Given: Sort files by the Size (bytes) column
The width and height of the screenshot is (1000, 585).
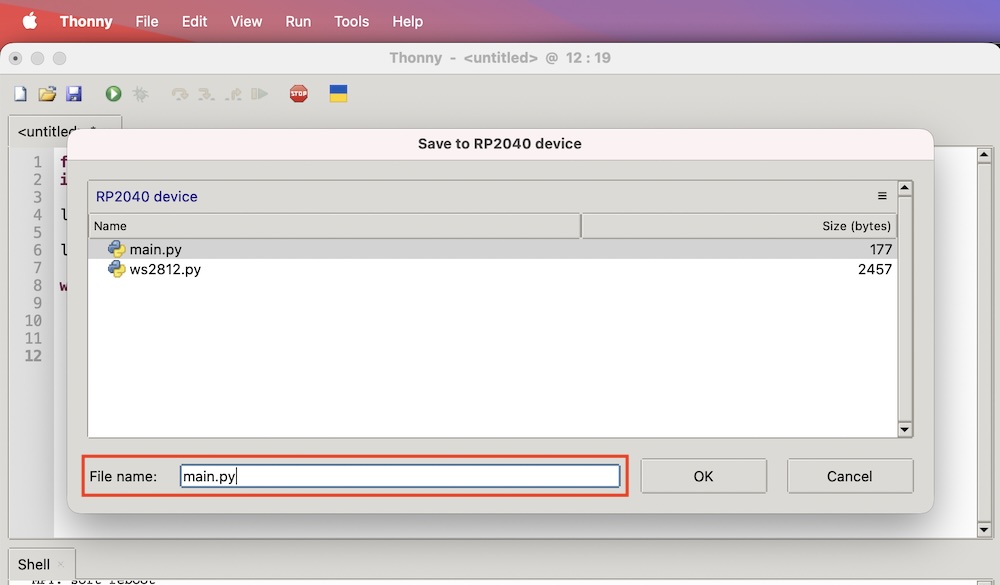Looking at the screenshot, I should coord(738,226).
